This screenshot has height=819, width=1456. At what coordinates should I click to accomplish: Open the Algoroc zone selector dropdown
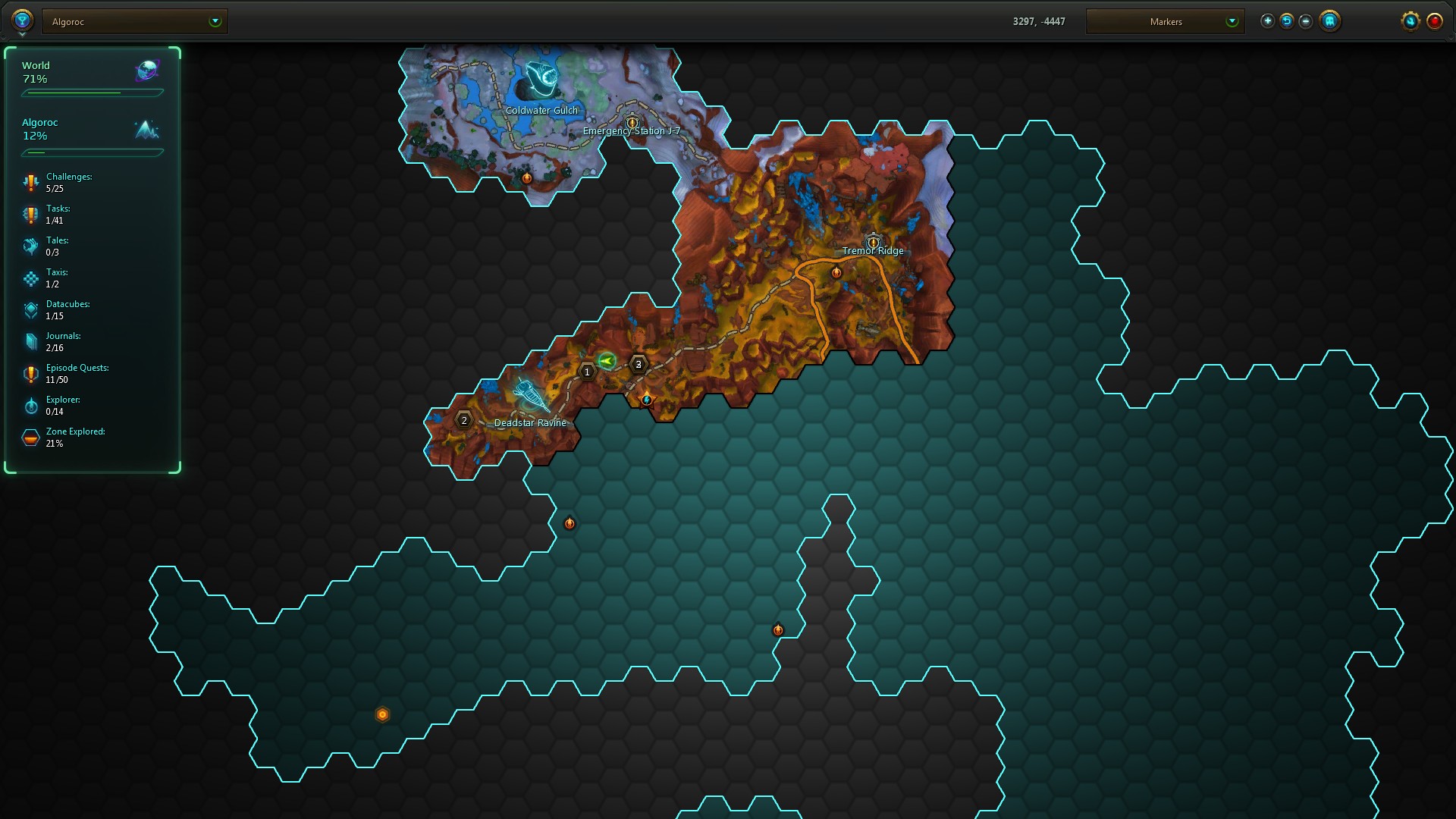pos(135,21)
